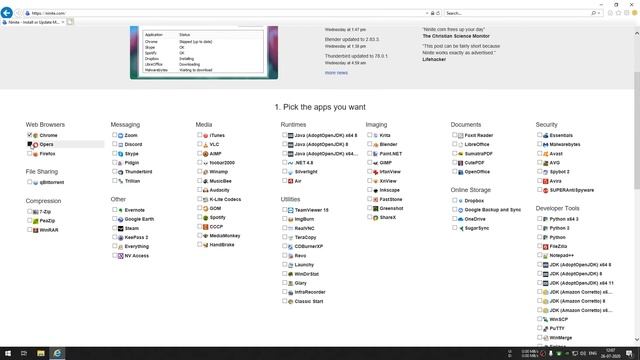Viewport: 640px width, 360px height.
Task: Click the Malwarebytes icon
Action: 545,144
